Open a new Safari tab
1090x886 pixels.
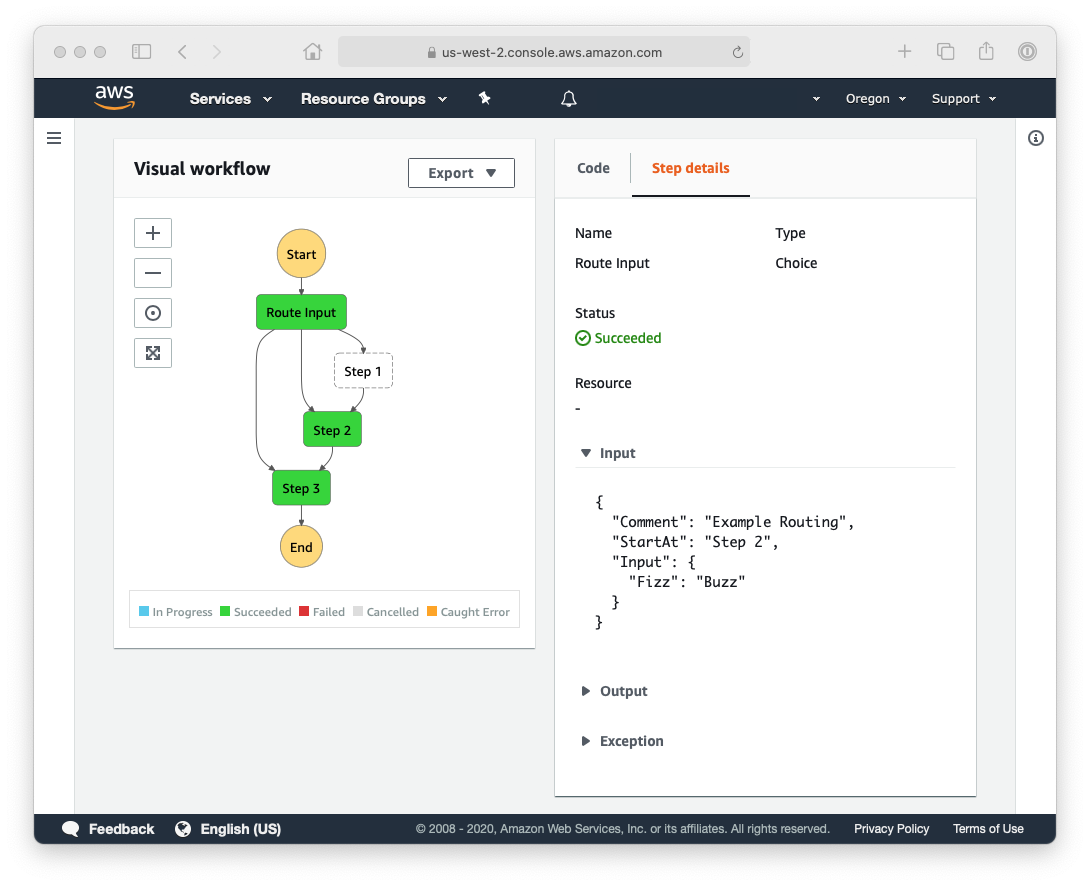(904, 51)
